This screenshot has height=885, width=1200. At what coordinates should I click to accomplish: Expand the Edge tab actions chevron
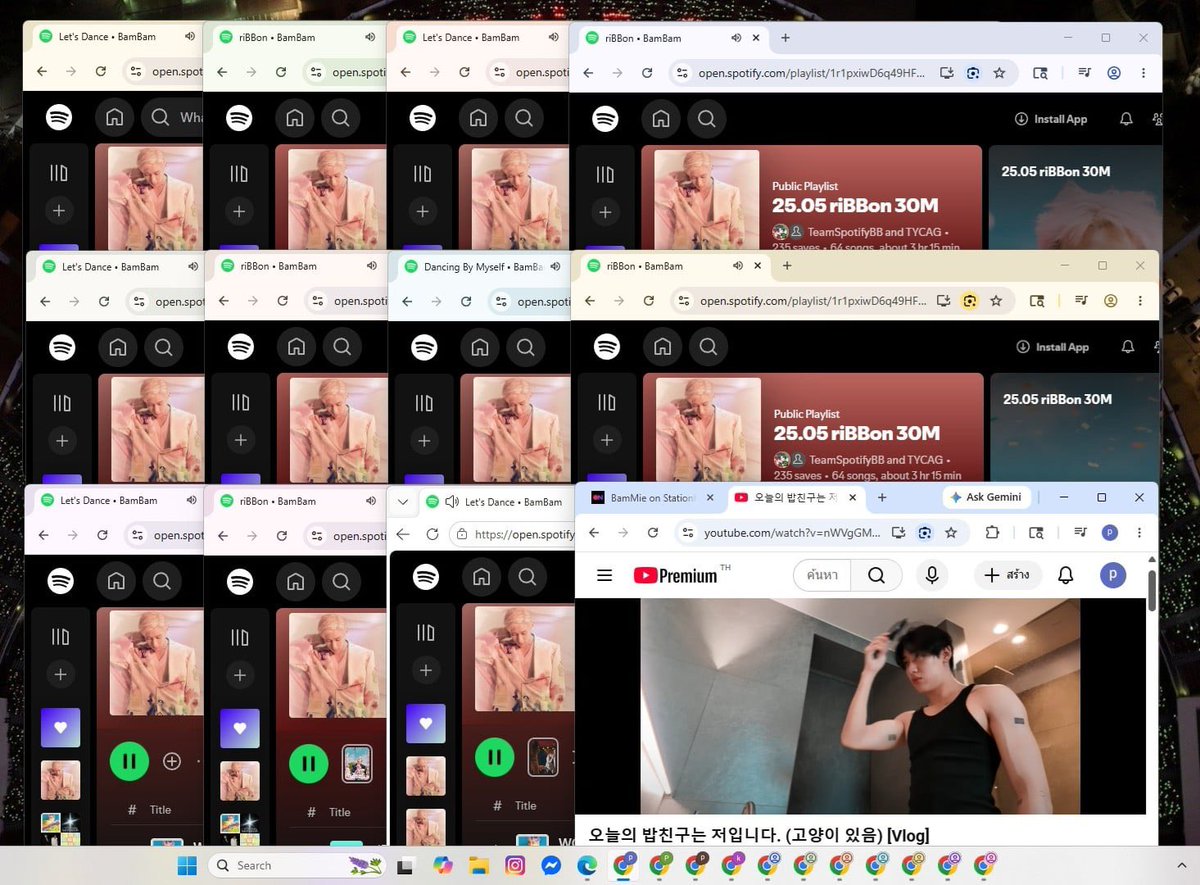403,502
